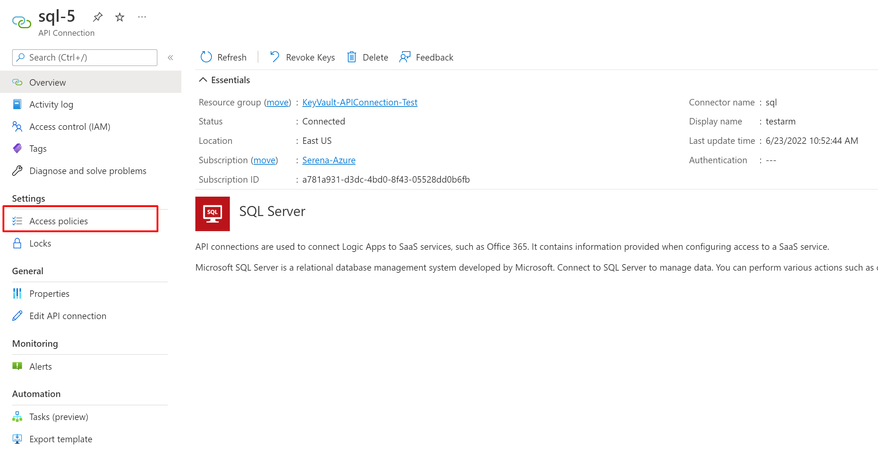
Task: Click the pencil Edit API connection icon
Action: [17, 316]
